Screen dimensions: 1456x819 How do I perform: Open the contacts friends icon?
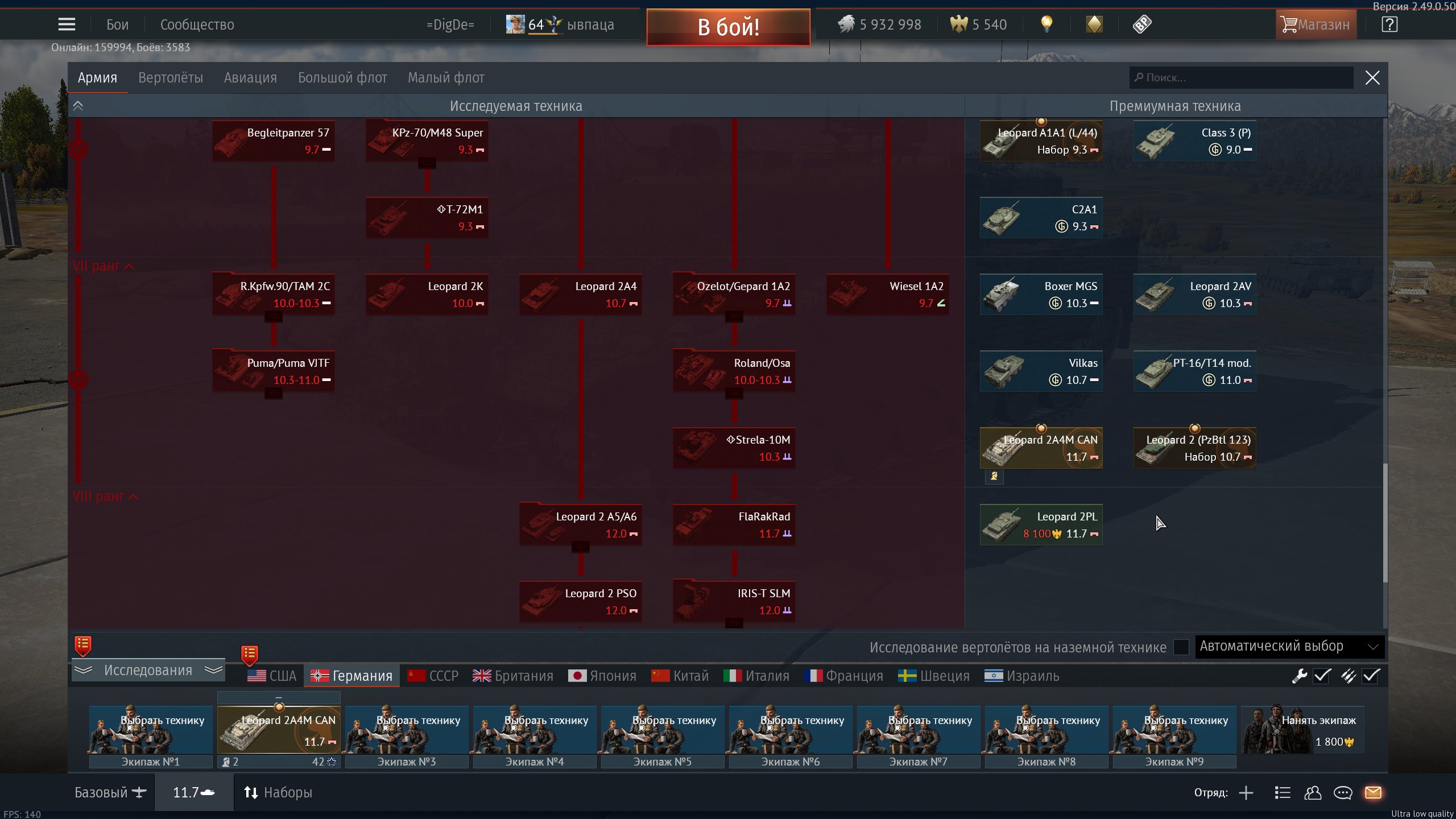pos(1313,792)
